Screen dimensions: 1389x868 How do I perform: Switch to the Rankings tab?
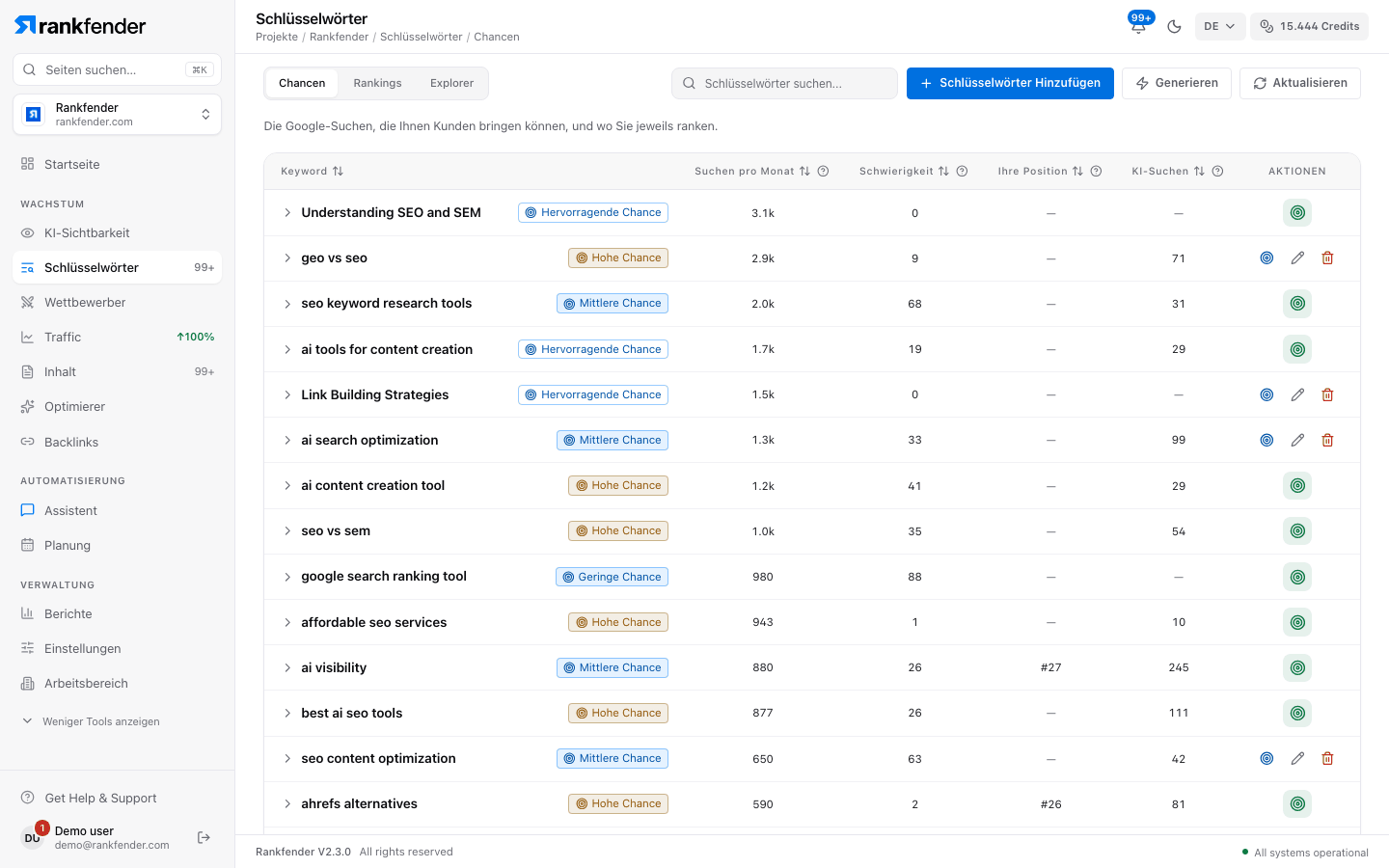377,83
